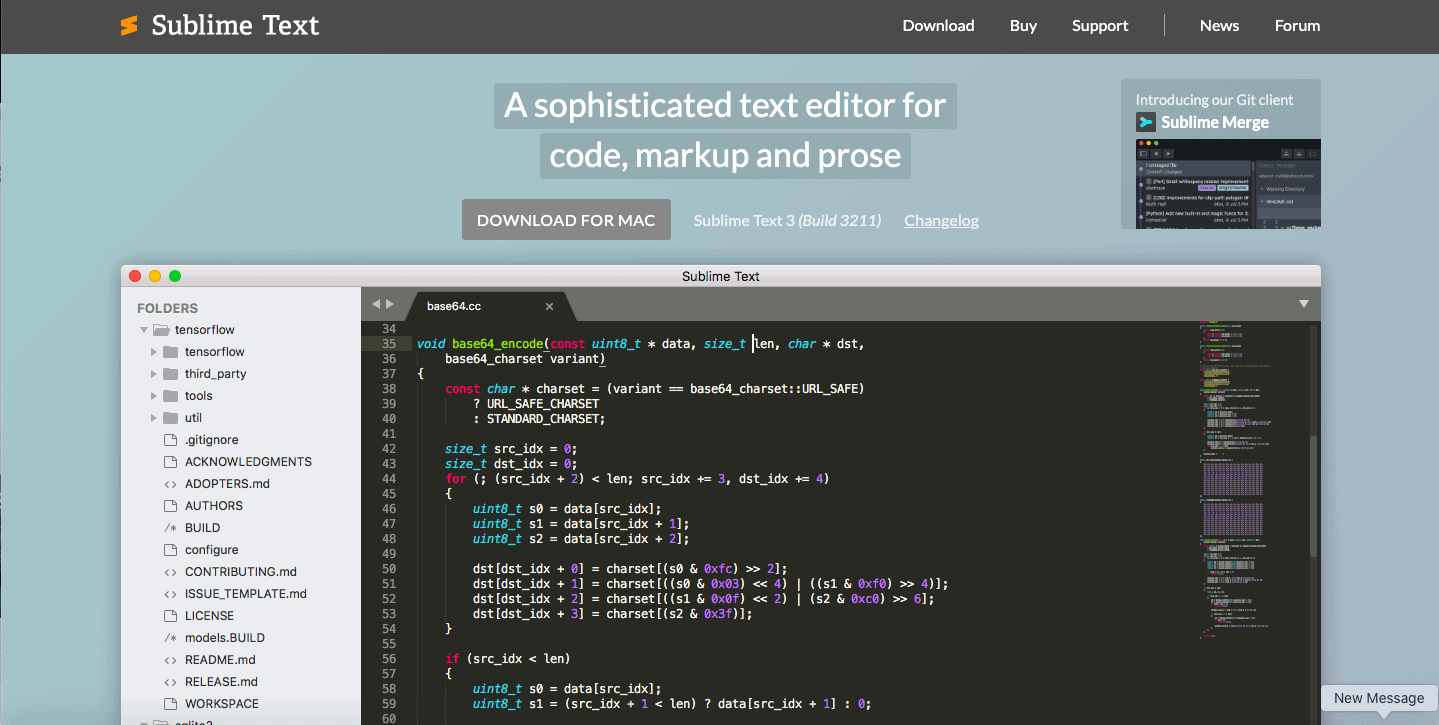Open the tab list dropdown triangle
The width and height of the screenshot is (1439, 725).
pos(1304,303)
